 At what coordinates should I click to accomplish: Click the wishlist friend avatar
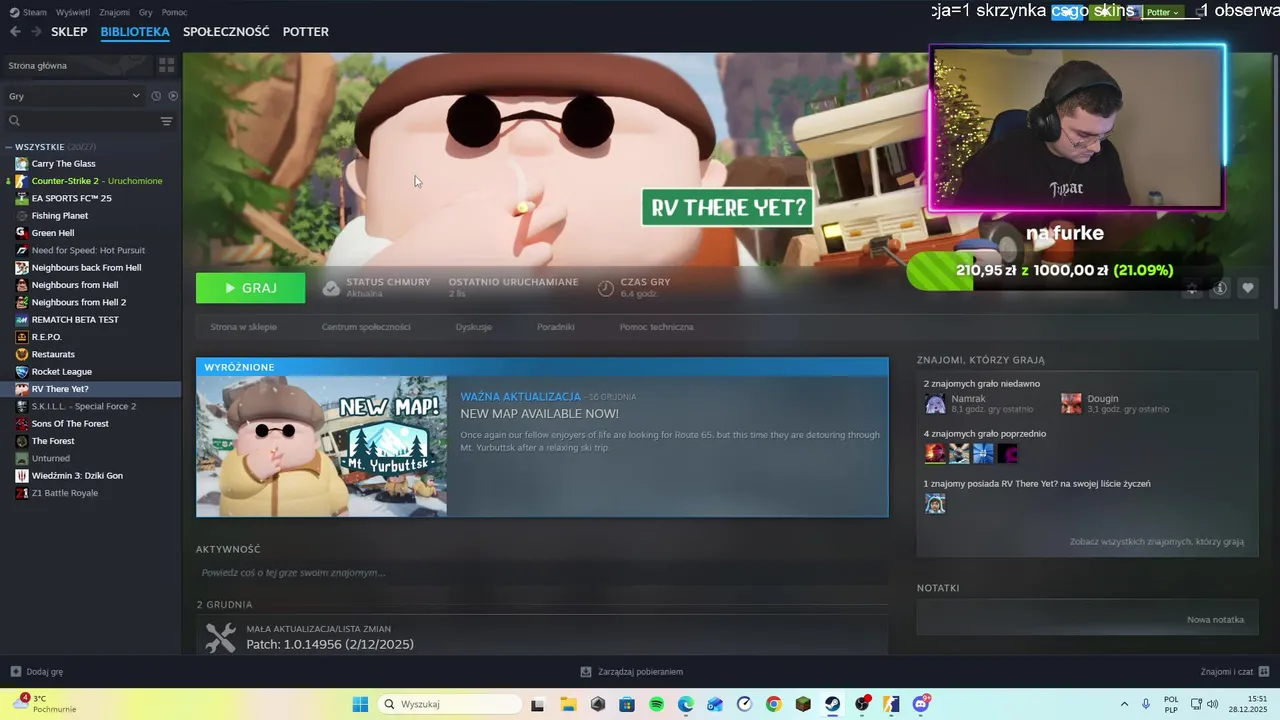[935, 503]
